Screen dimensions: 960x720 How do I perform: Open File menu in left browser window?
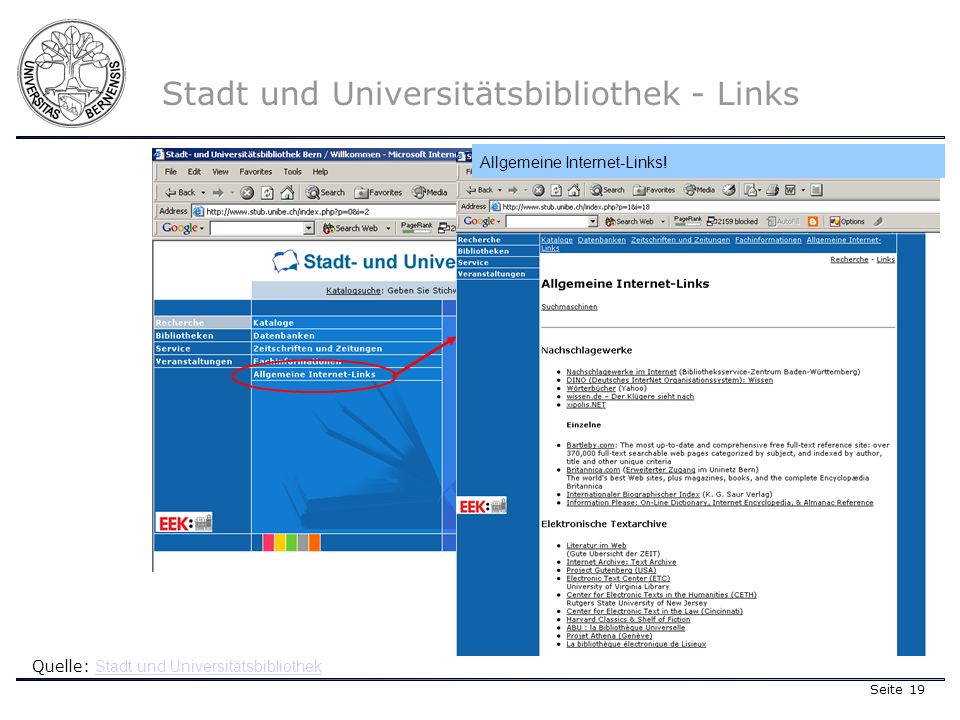click(171, 172)
